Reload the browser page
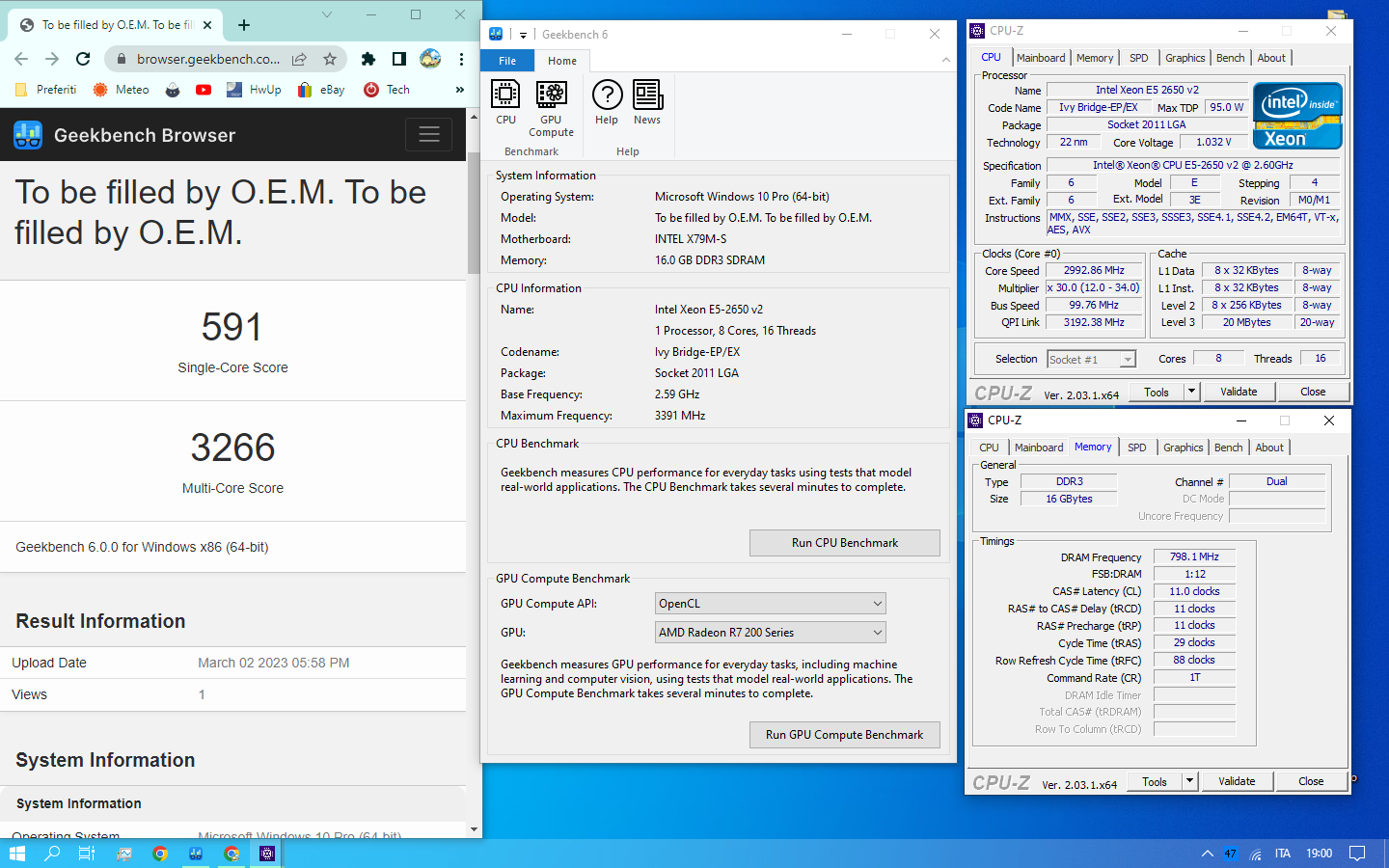Viewport: 1389px width, 868px height. point(83,59)
